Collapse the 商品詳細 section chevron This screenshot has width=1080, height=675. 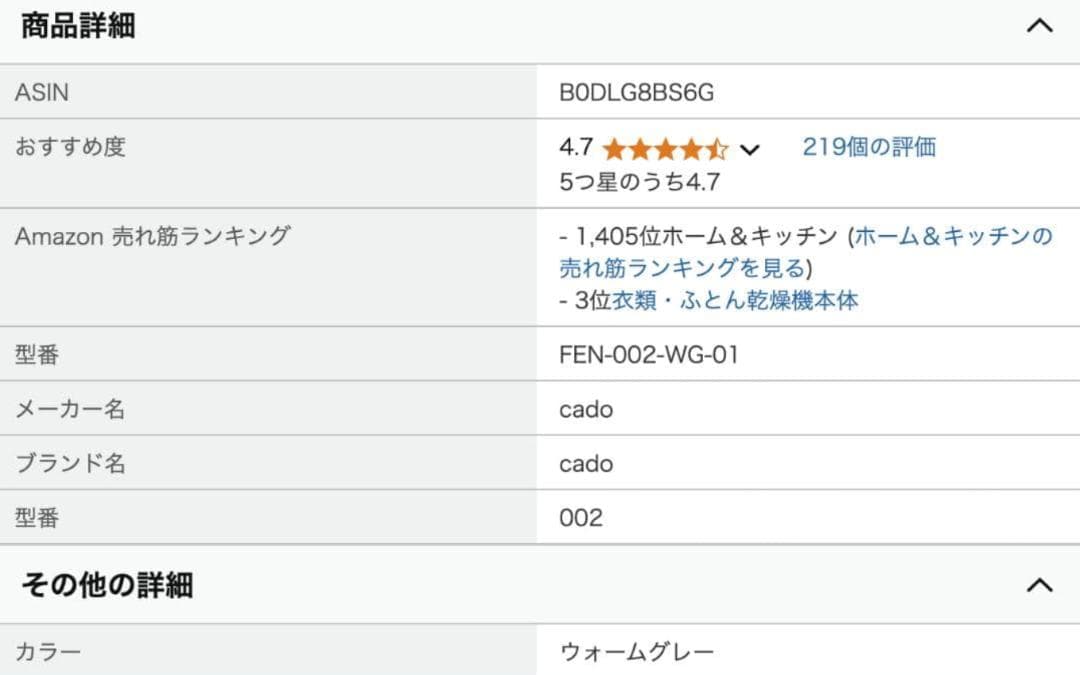1040,26
